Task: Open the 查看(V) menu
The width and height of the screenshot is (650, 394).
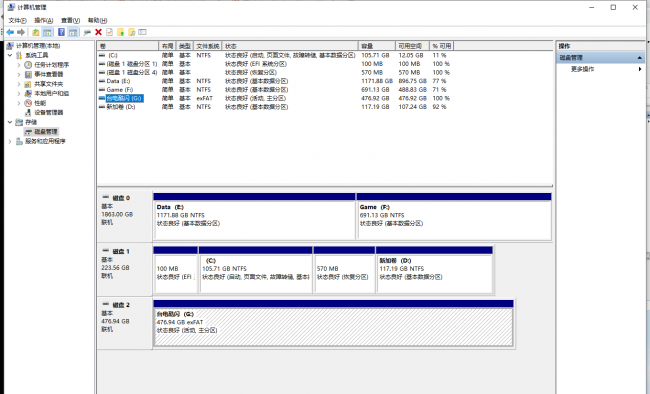Action: tap(70, 20)
